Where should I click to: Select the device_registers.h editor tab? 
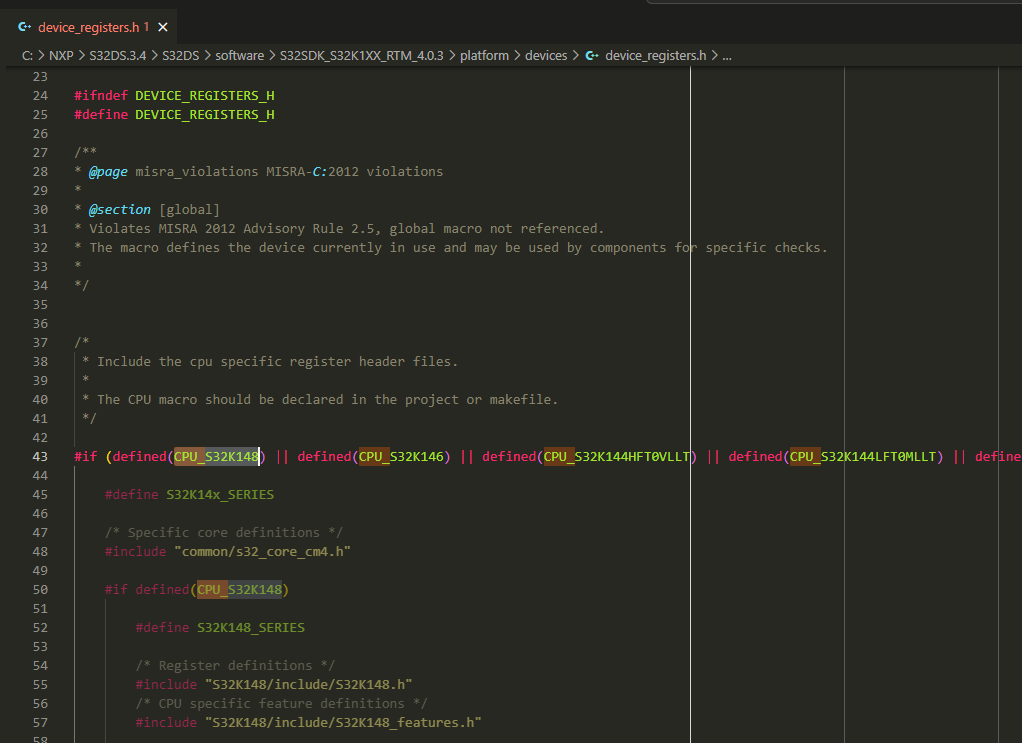coord(90,29)
